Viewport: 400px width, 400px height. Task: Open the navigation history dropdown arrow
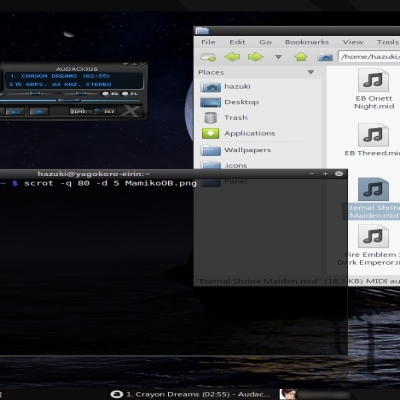coord(278,57)
